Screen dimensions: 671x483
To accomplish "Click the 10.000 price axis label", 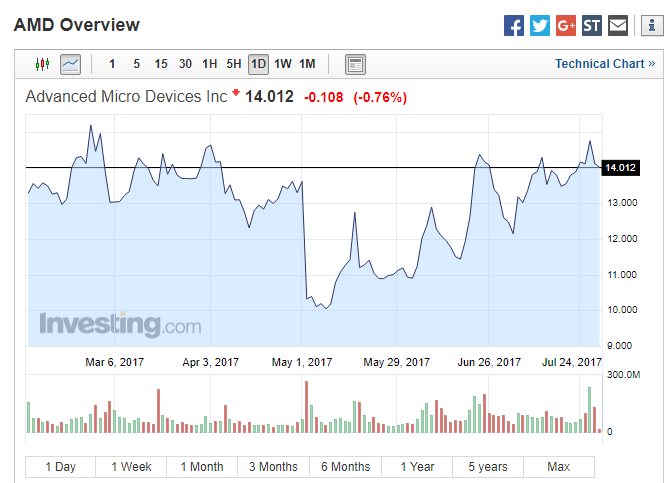I will click(x=622, y=310).
